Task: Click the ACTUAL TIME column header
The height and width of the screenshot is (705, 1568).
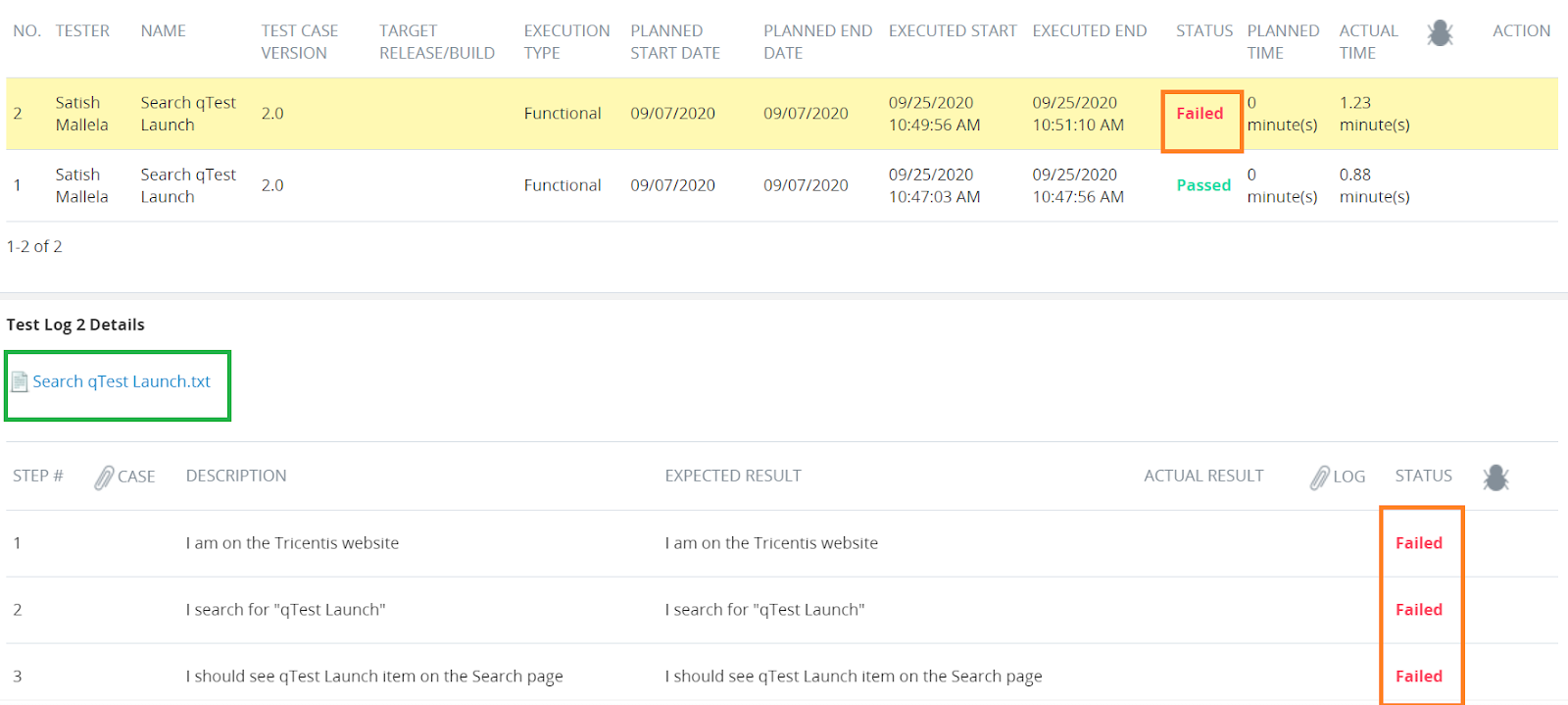Action: pos(1368,42)
